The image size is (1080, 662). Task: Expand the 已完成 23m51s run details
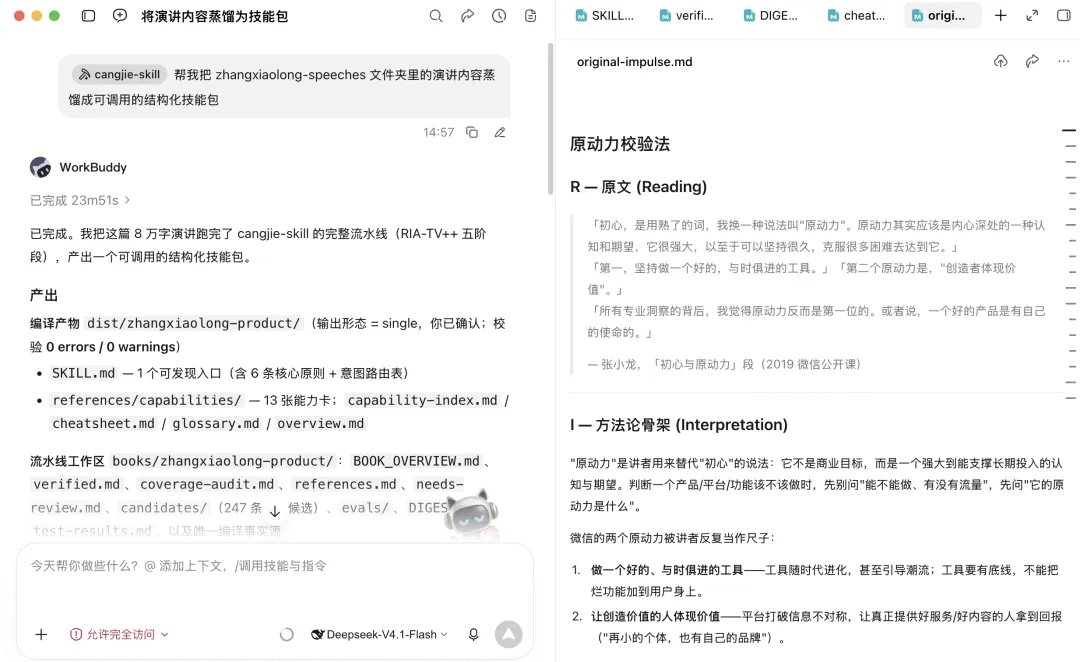[x=80, y=200]
